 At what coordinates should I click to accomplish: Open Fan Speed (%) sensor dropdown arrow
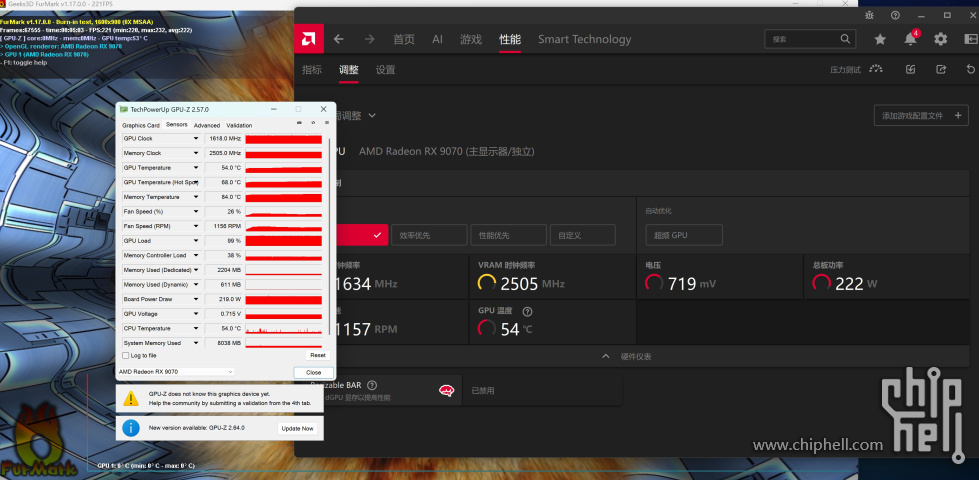[x=195, y=212]
